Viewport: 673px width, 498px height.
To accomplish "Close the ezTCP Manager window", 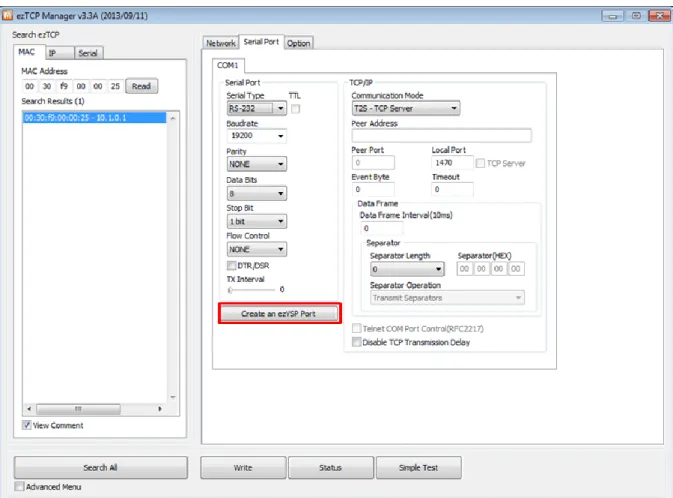I will click(659, 16).
